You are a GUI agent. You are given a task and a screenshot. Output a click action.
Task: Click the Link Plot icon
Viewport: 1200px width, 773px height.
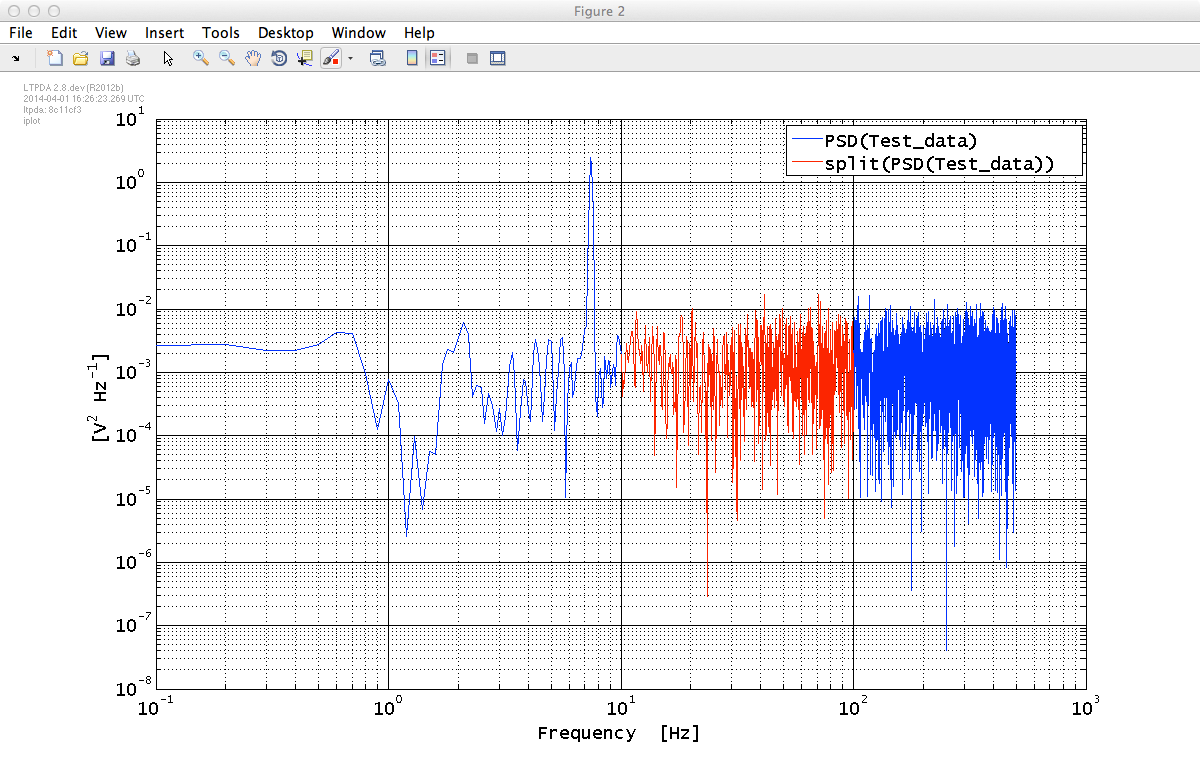point(378,59)
